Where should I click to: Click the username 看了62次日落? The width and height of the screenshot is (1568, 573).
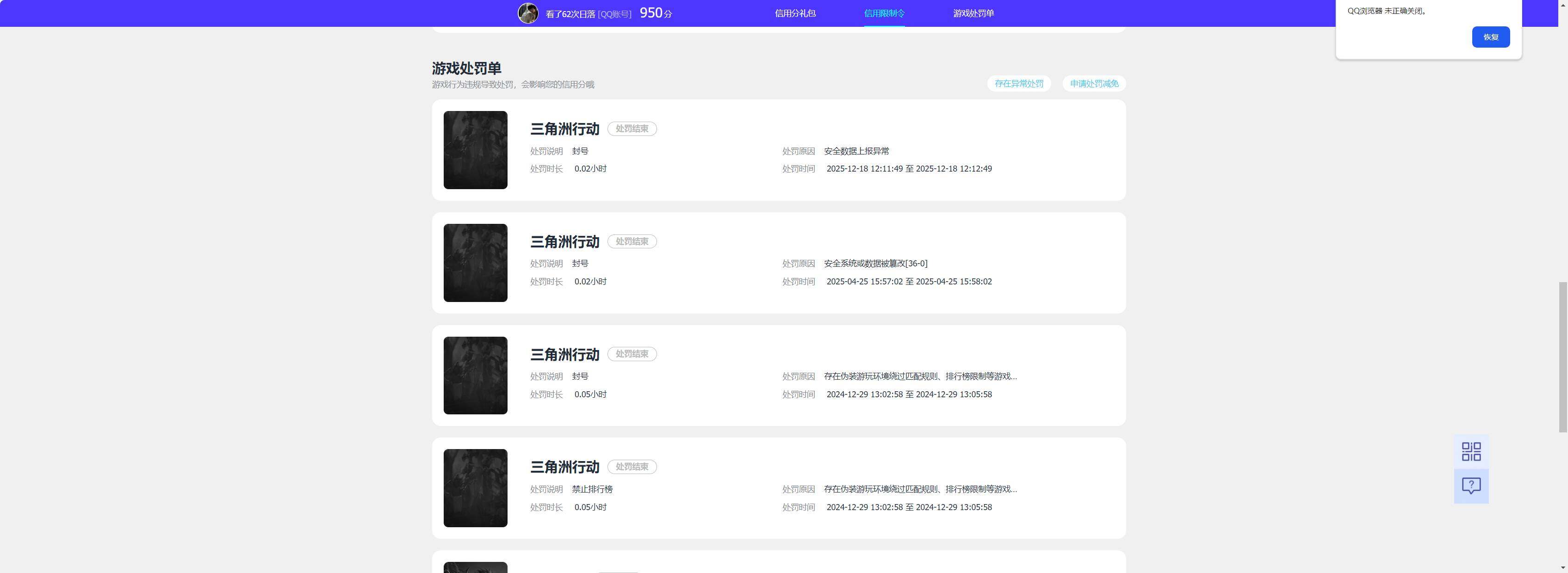(x=570, y=14)
